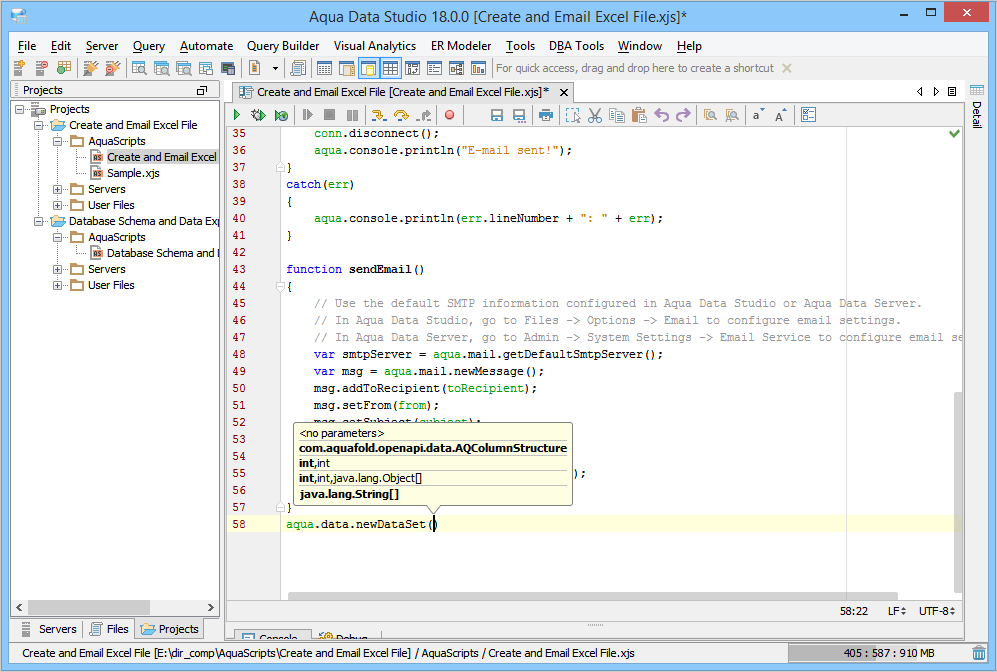Click the Pause execution icon
This screenshot has width=997, height=672.
[x=352, y=115]
